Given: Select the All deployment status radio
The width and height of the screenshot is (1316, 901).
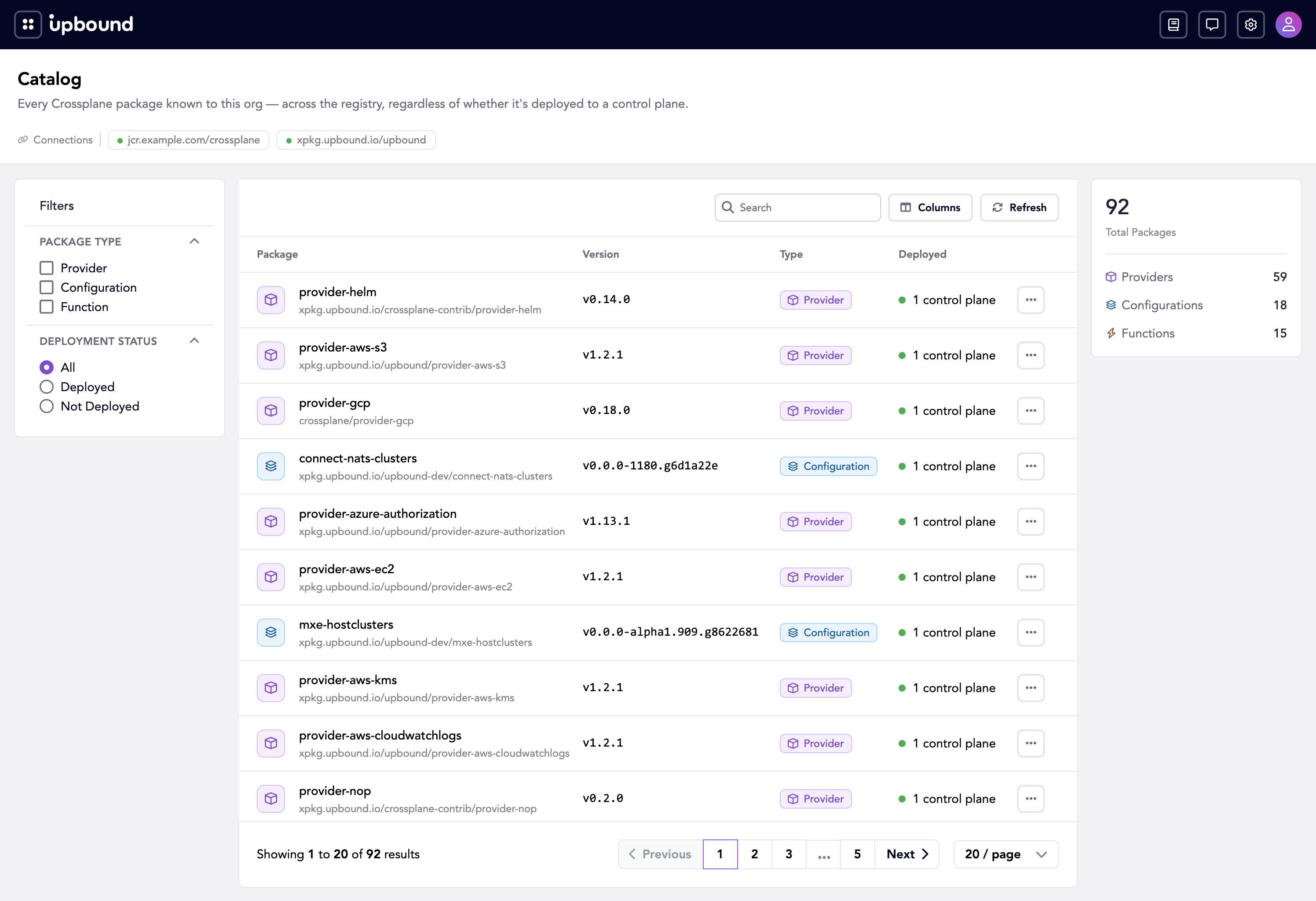Looking at the screenshot, I should pyautogui.click(x=47, y=367).
